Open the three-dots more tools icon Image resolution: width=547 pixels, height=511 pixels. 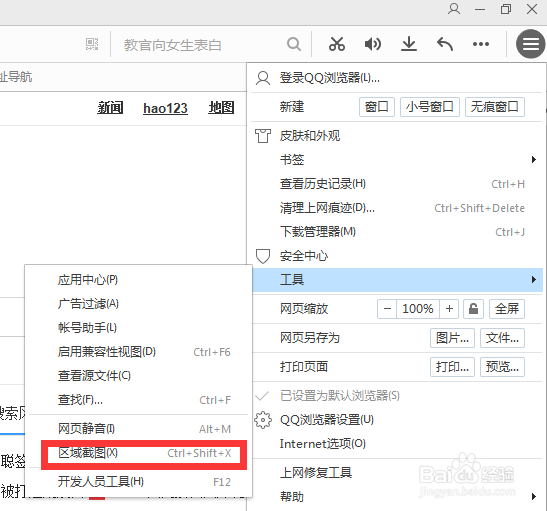click(481, 44)
